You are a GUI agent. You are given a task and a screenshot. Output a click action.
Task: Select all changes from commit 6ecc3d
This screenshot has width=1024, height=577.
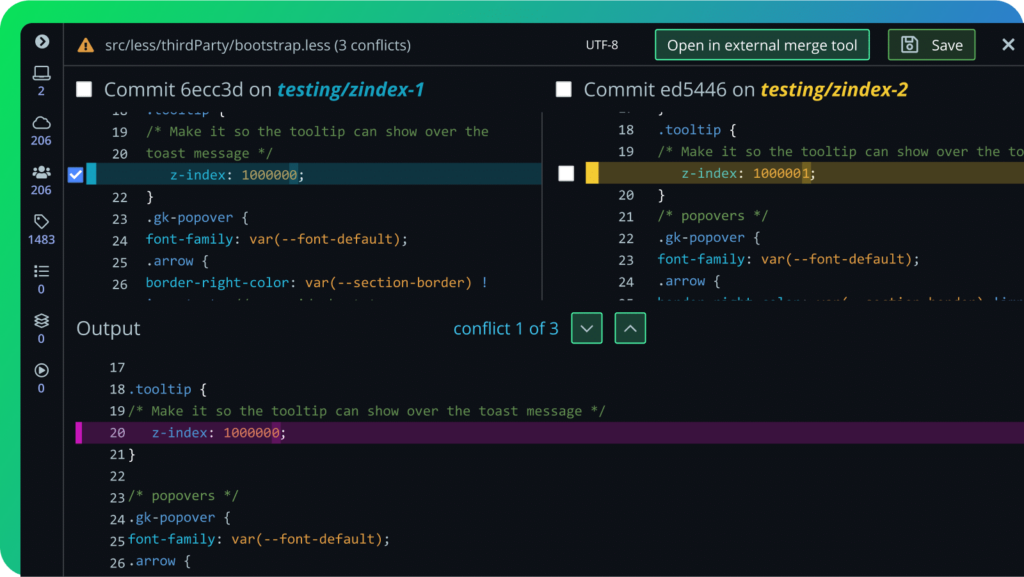[84, 89]
